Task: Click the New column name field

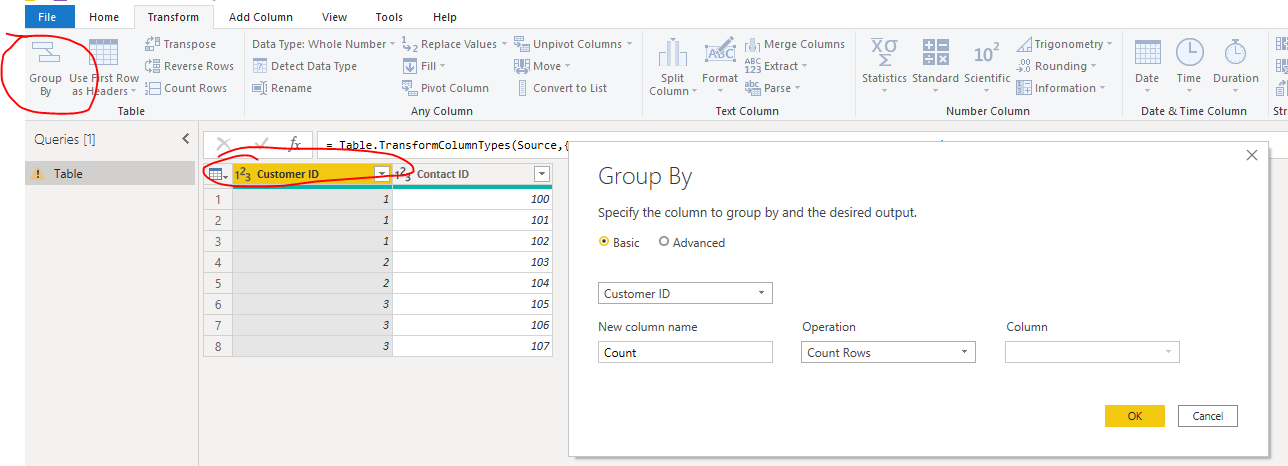Action: 685,352
